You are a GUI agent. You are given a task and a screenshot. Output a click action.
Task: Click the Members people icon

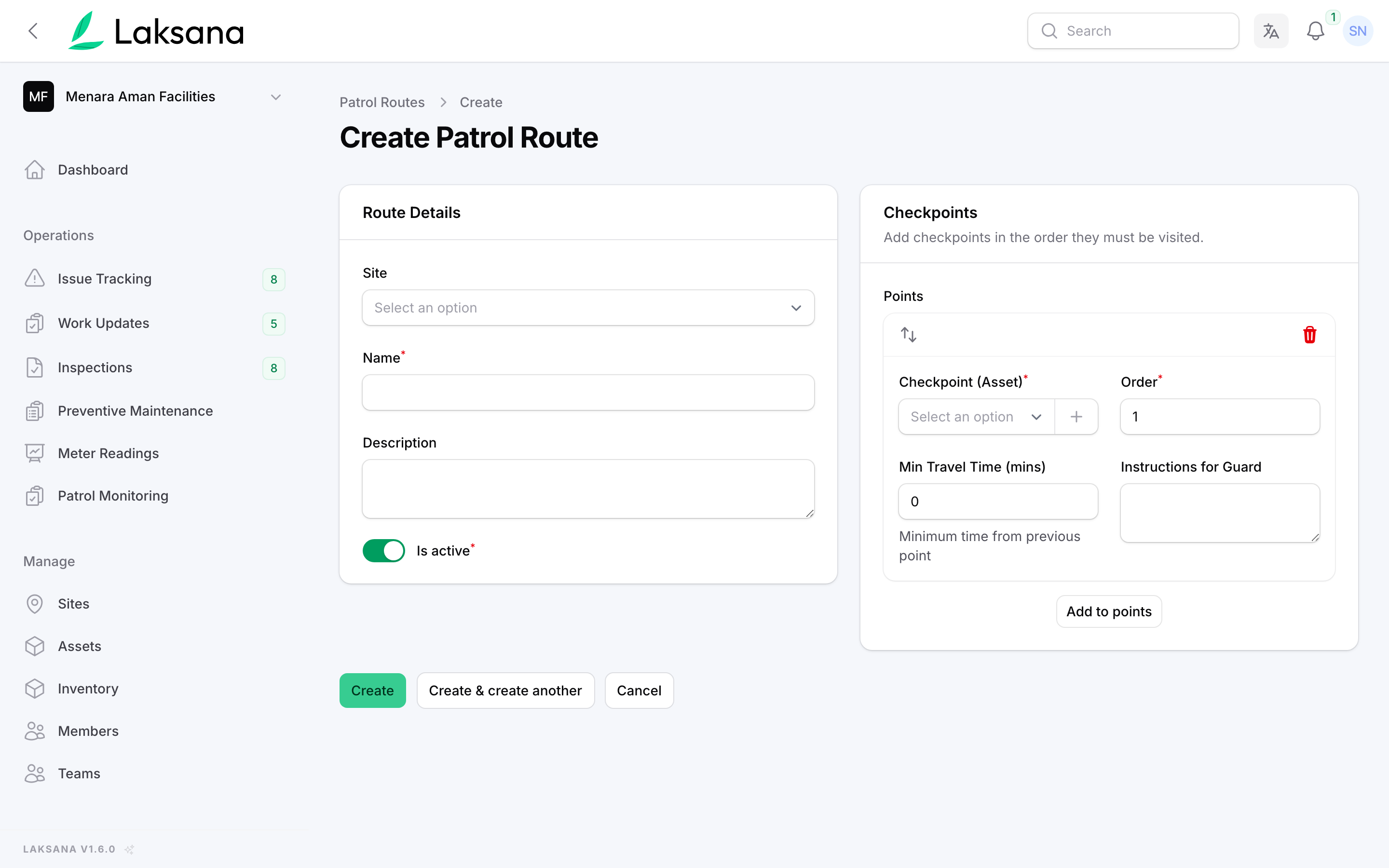[34, 732]
